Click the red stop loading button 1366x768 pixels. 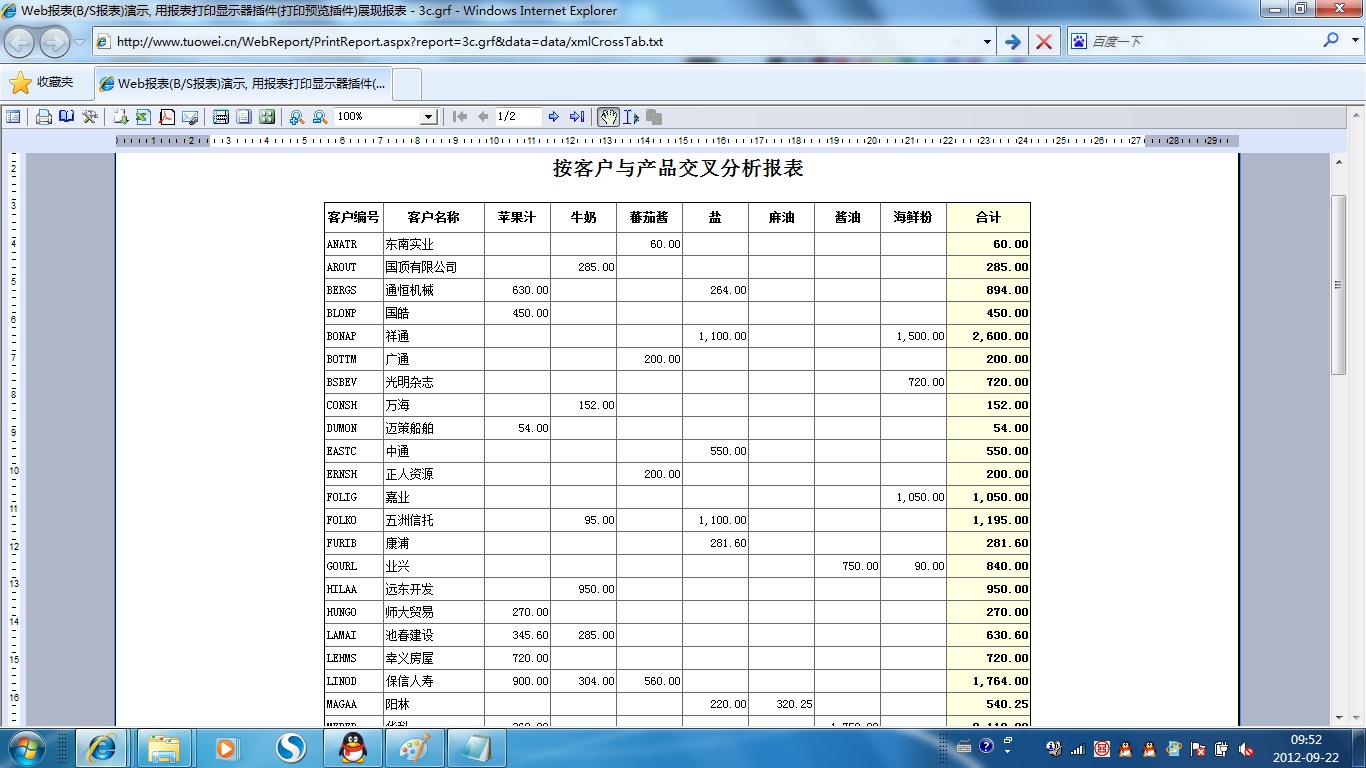coord(1043,42)
